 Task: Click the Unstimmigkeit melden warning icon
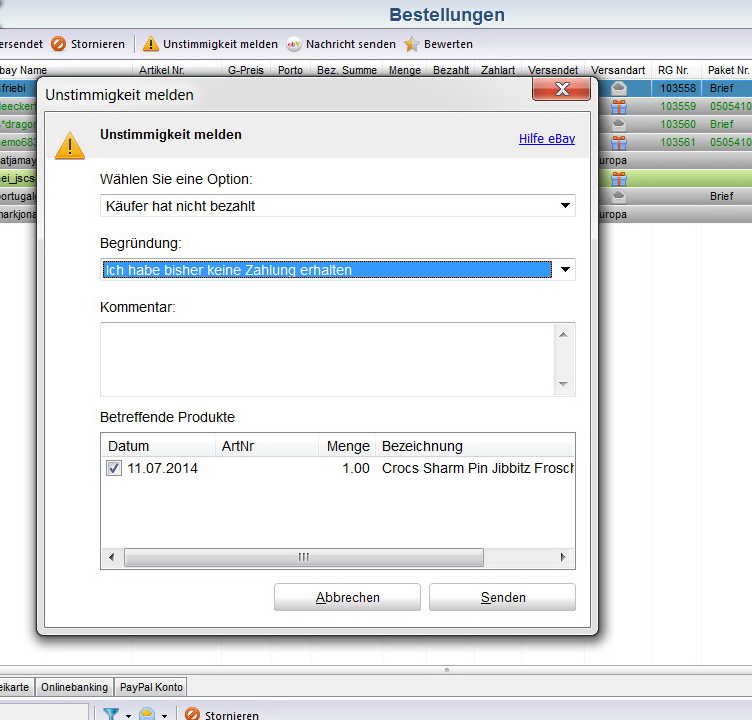pyautogui.click(x=150, y=44)
